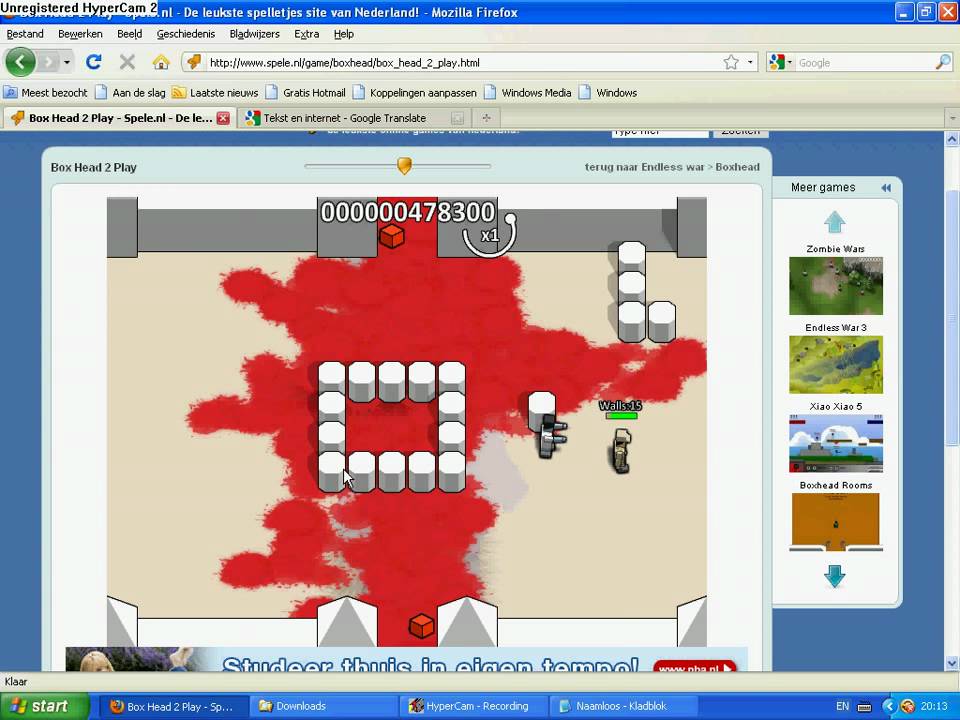
Task: Open the Bestand menu
Action: 25,34
